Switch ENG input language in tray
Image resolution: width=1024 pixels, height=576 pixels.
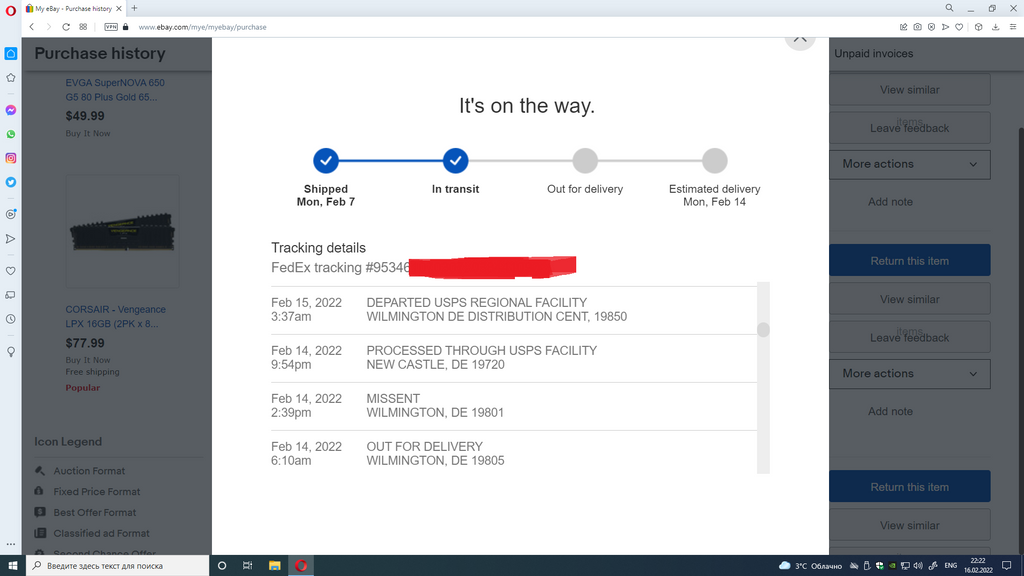[951, 566]
